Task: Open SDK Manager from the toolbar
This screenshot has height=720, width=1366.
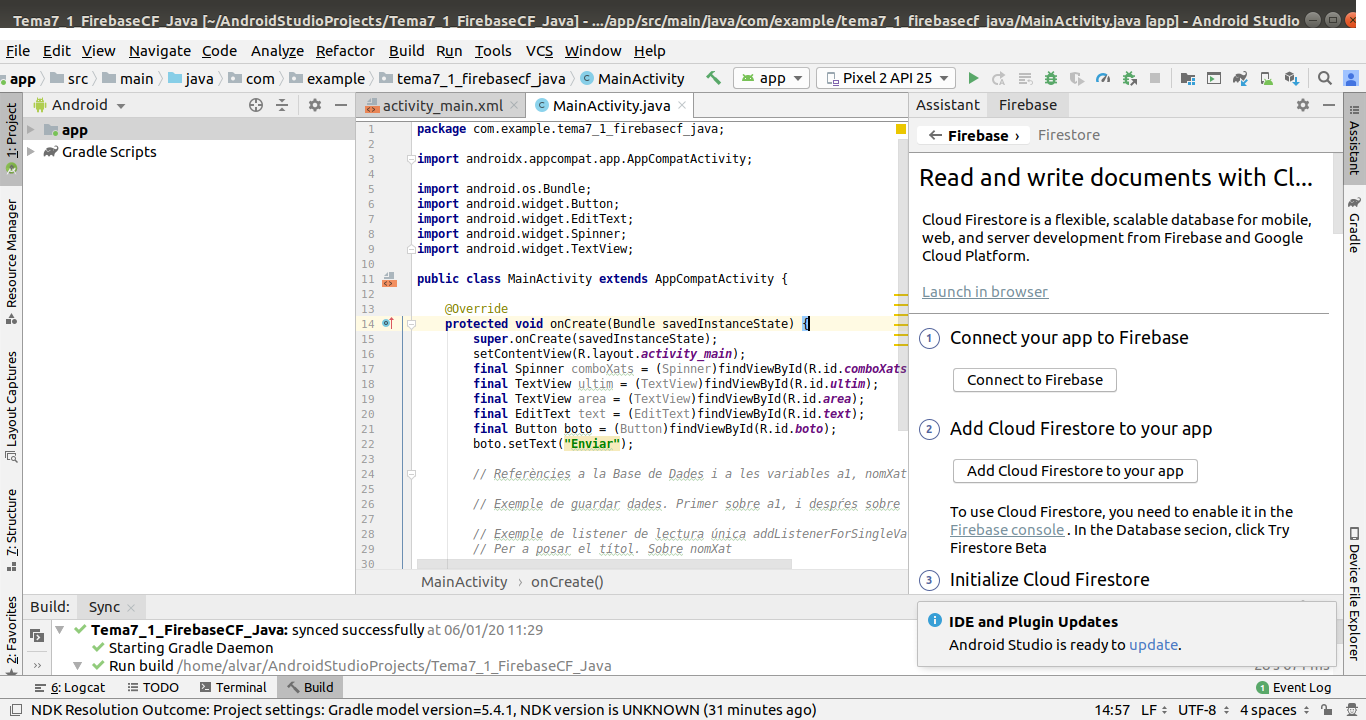Action: [x=1291, y=78]
